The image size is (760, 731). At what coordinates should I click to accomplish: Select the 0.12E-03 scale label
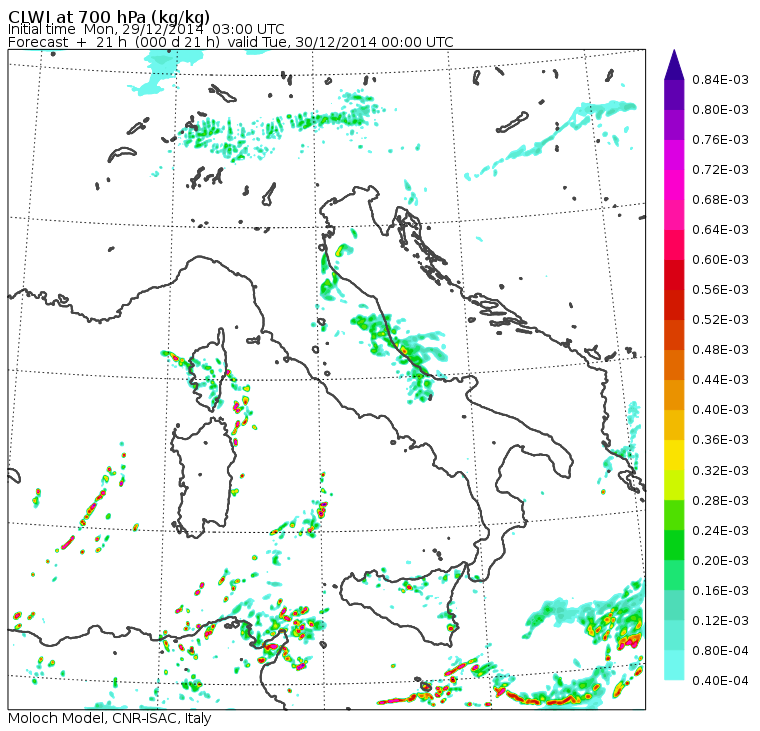click(720, 620)
